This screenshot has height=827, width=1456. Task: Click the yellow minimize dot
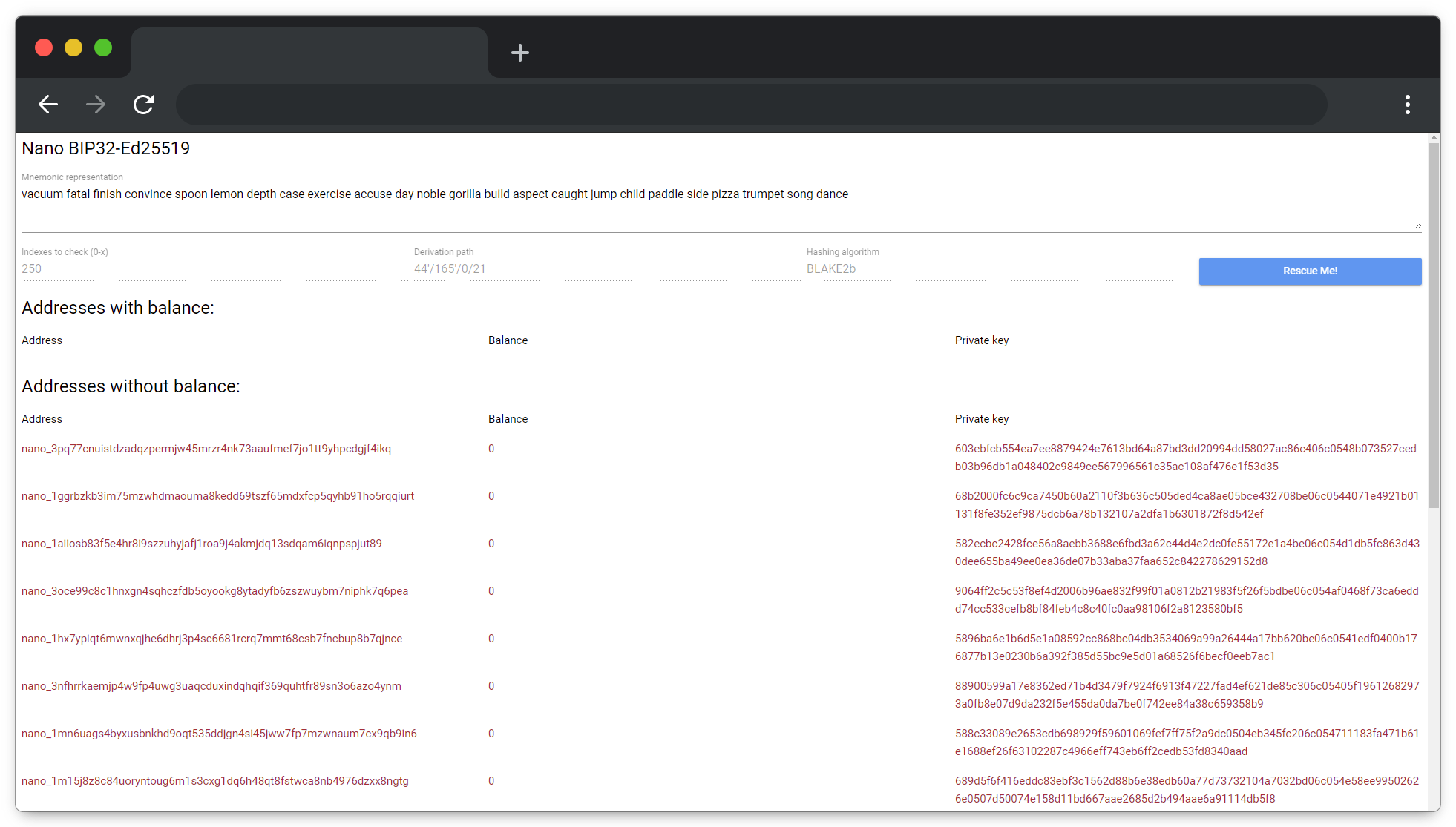[73, 47]
